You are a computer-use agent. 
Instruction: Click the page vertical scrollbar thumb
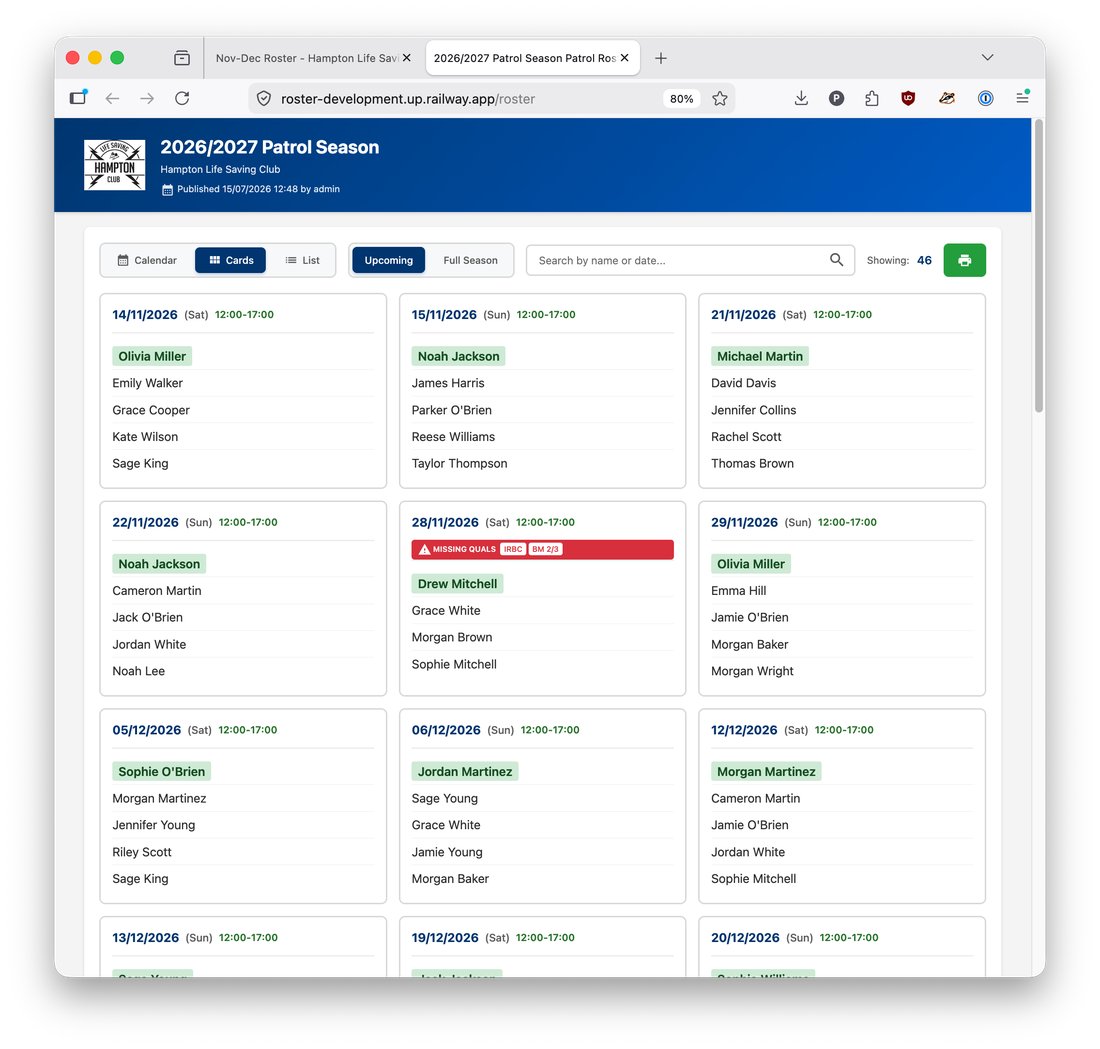(1039, 267)
